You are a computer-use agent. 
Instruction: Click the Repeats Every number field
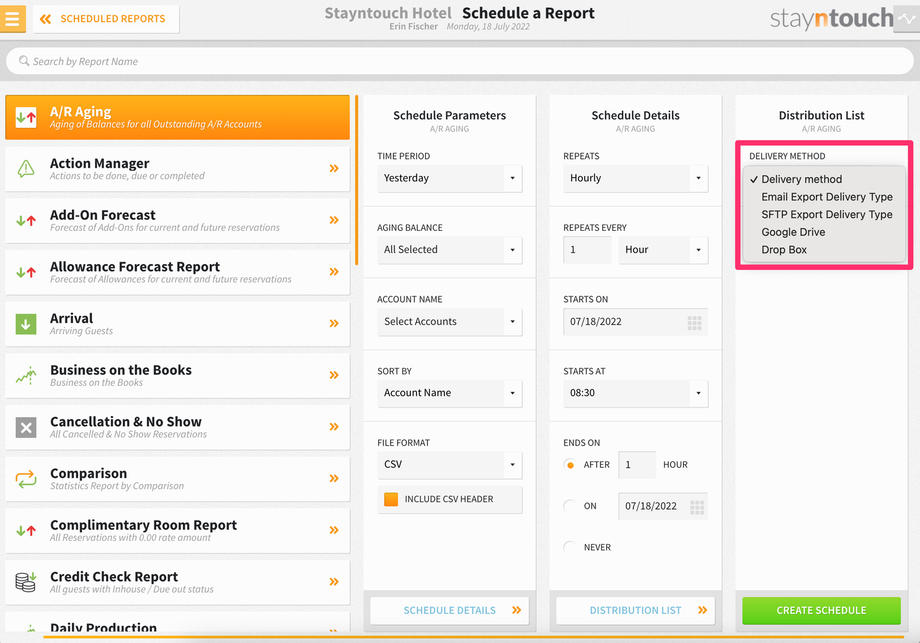587,250
